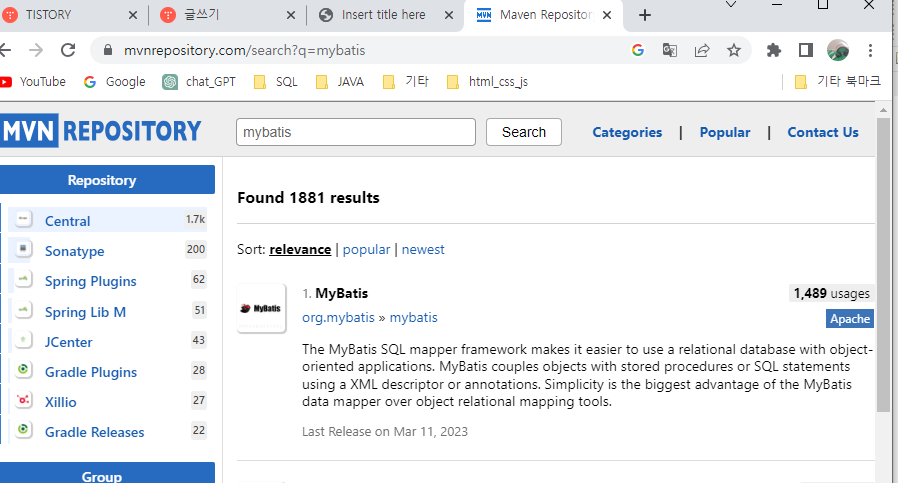This screenshot has width=898, height=483.
Task: Bookmark this page with star icon
Action: (734, 50)
